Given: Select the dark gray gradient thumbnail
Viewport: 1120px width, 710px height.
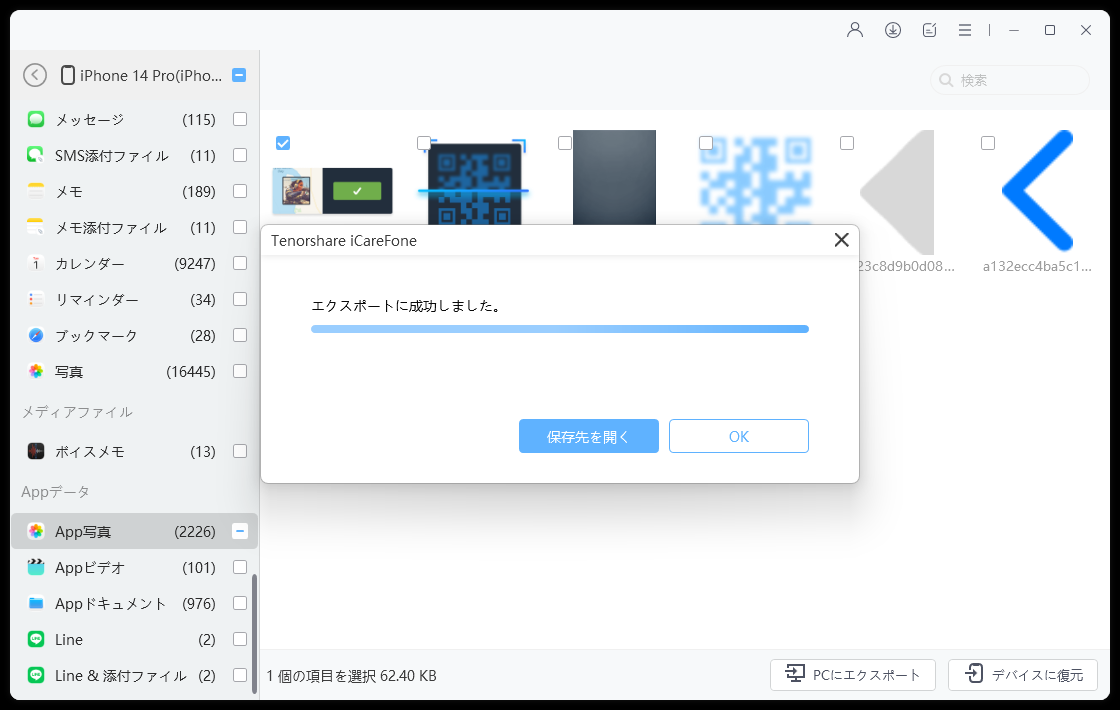Looking at the screenshot, I should pos(614,177).
